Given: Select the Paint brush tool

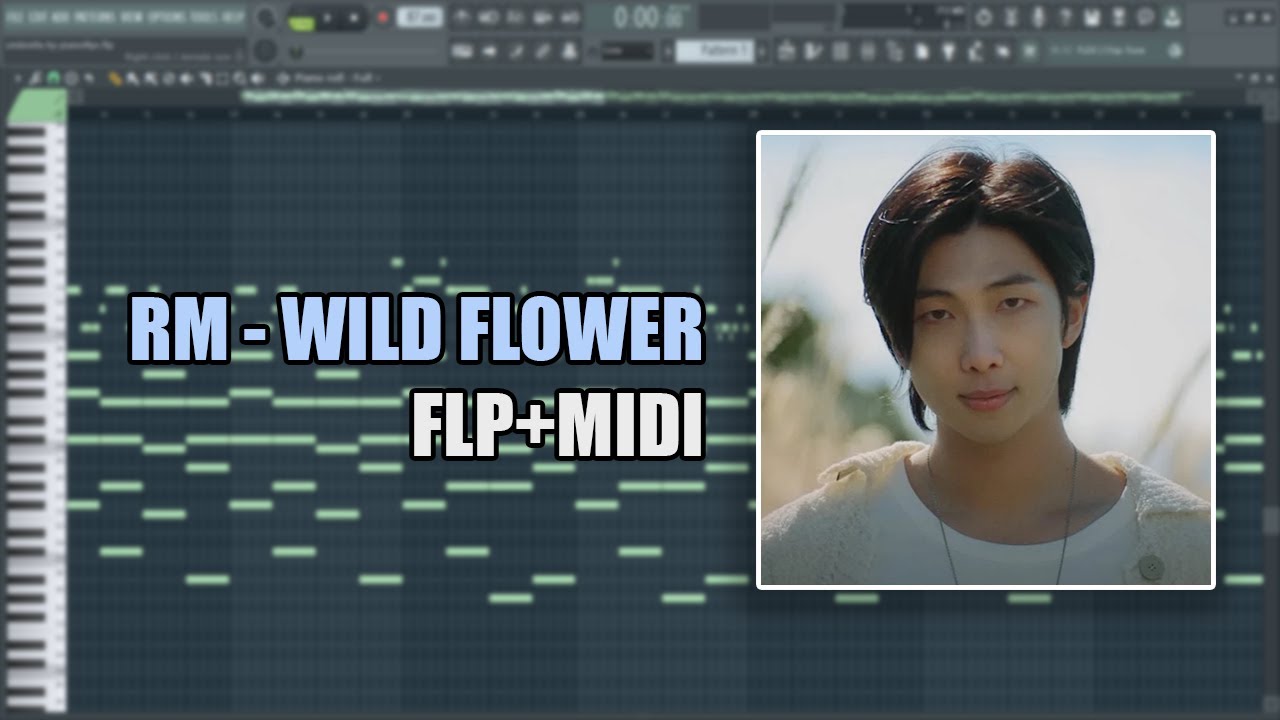Looking at the screenshot, I should (x=131, y=78).
